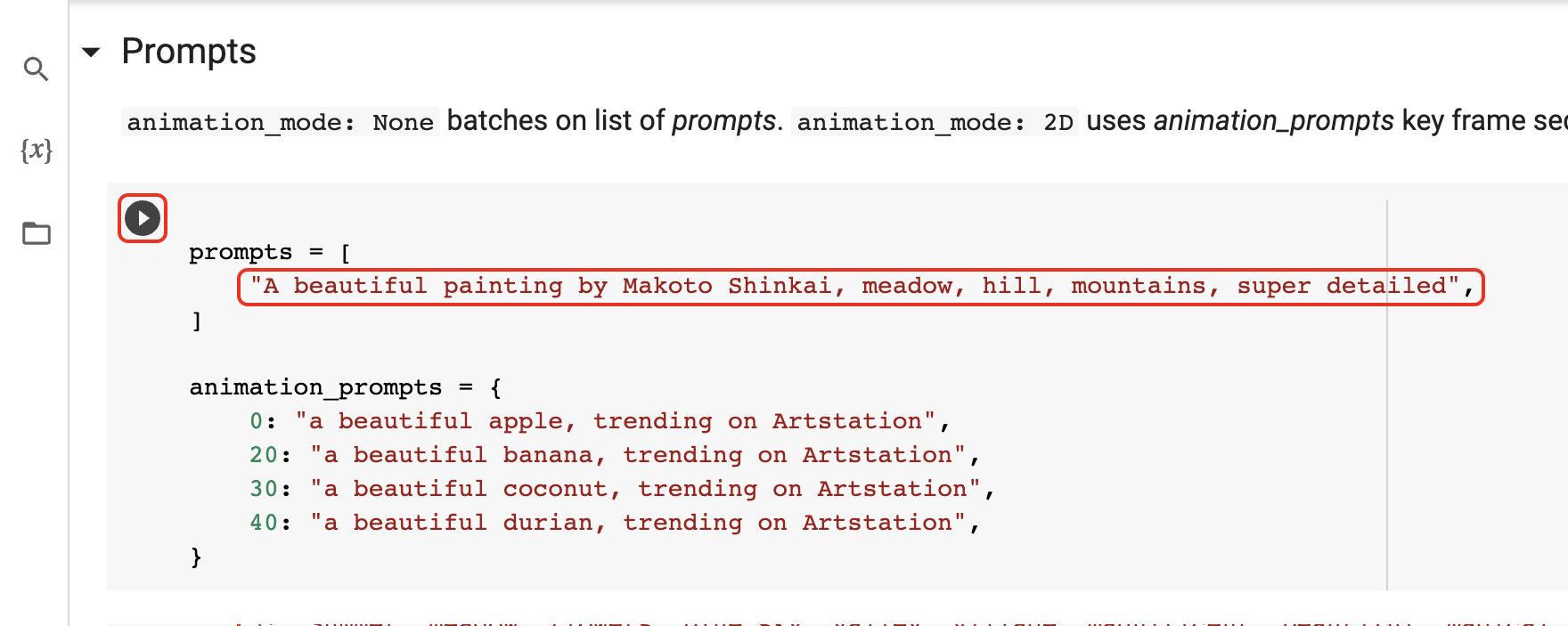Run the prompts code cell
This screenshot has width=1568, height=626.
(x=143, y=218)
